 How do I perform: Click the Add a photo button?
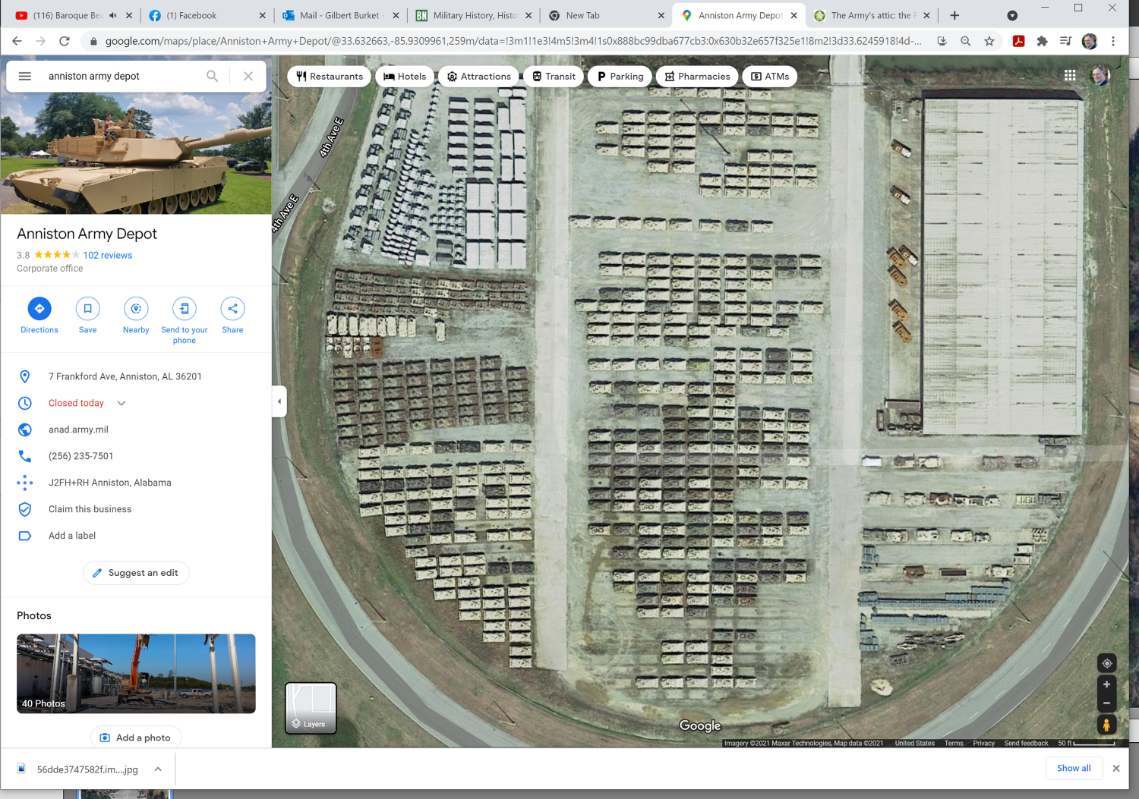[136, 737]
